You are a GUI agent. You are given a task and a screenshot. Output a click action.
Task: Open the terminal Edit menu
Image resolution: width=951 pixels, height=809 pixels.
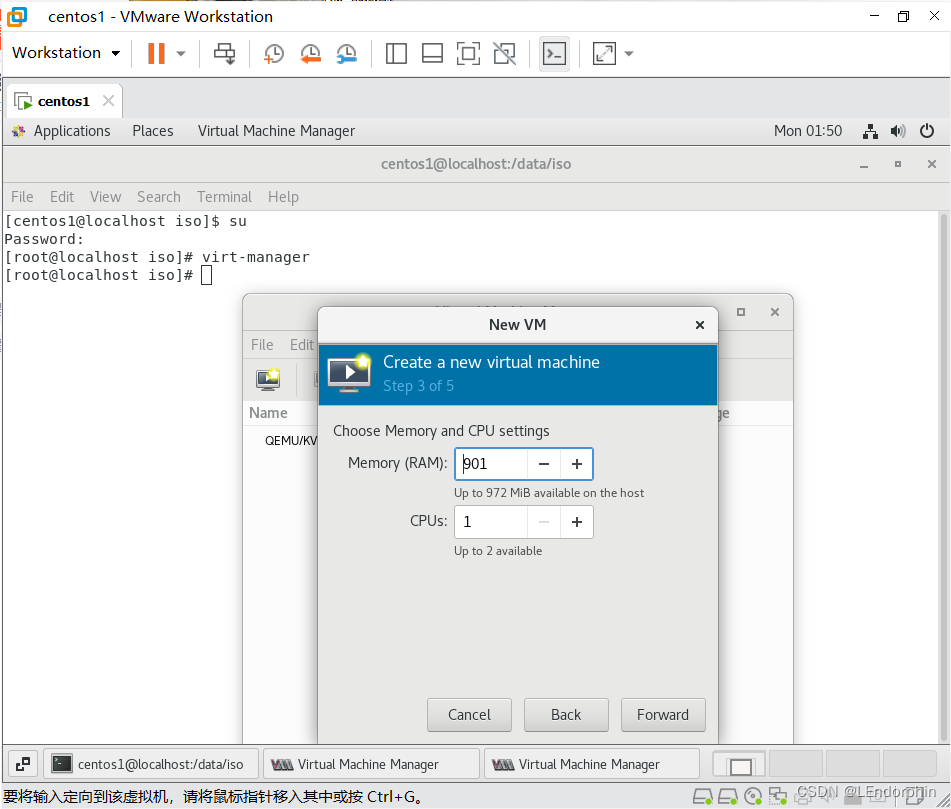pos(62,197)
